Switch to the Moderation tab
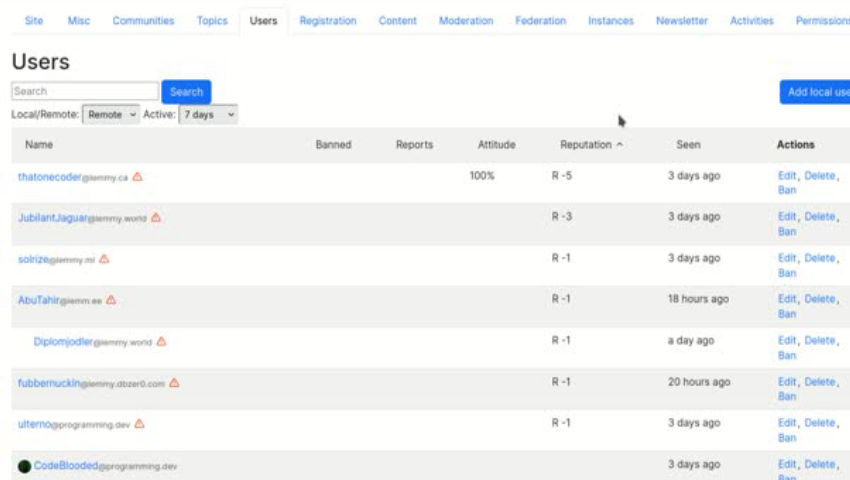The height and width of the screenshot is (480, 850). point(465,21)
